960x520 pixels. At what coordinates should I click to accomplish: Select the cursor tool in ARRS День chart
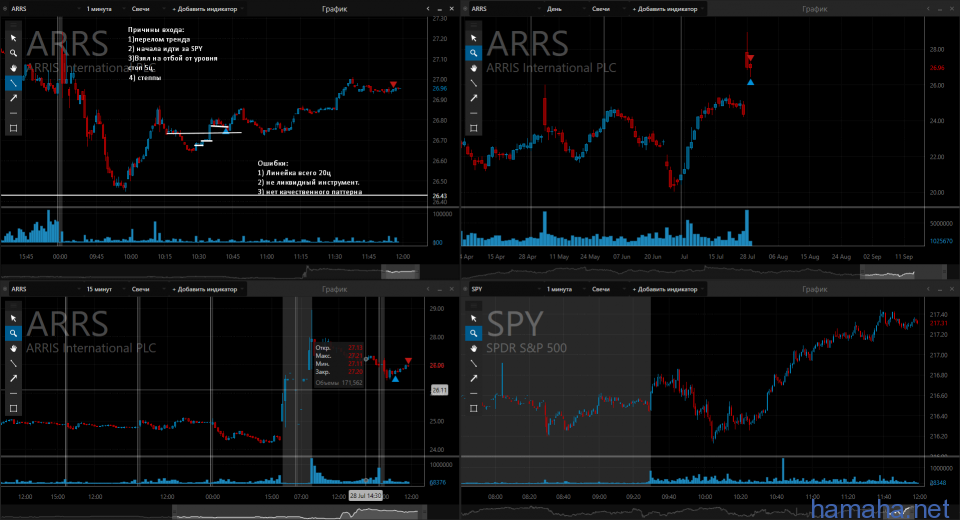(473, 38)
